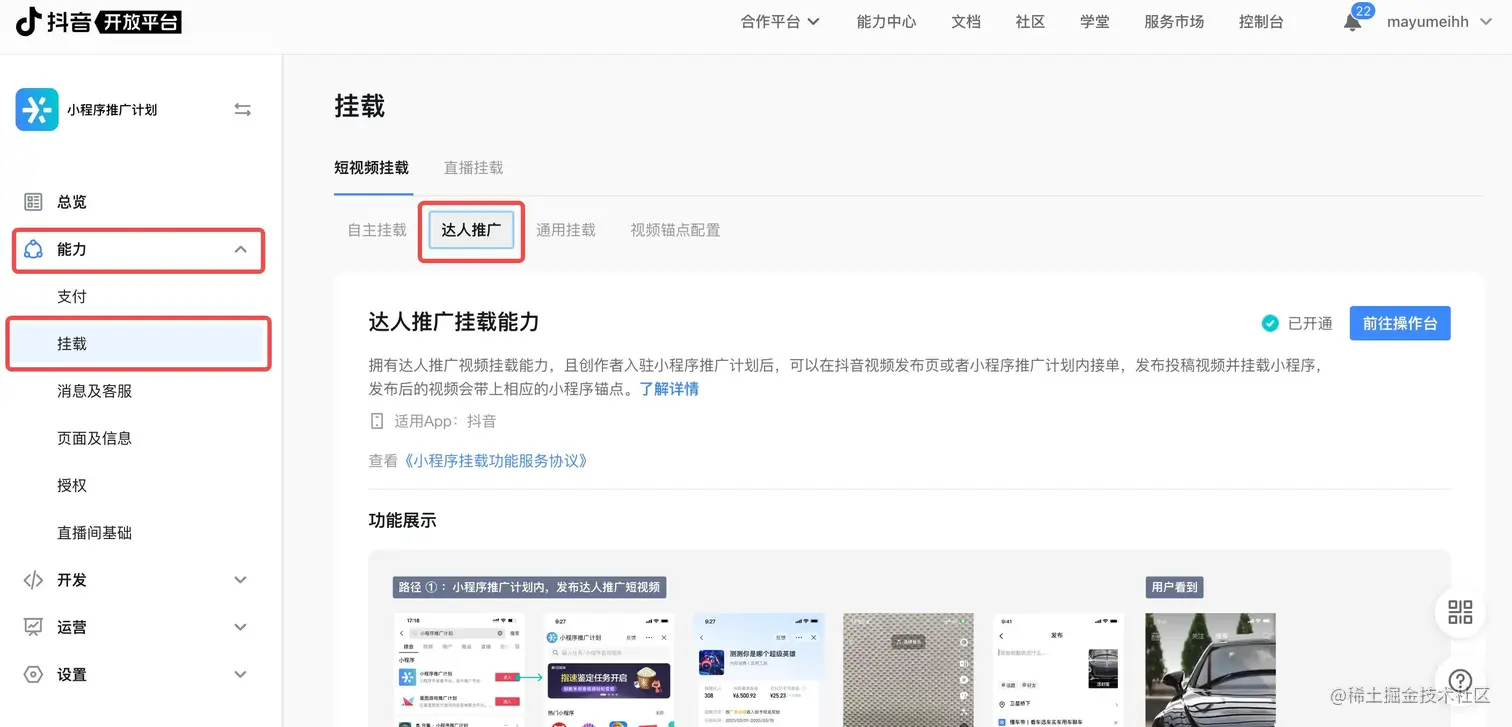This screenshot has width=1512, height=727.
Task: Open 控制台 in the top navigation
Action: pyautogui.click(x=1261, y=22)
